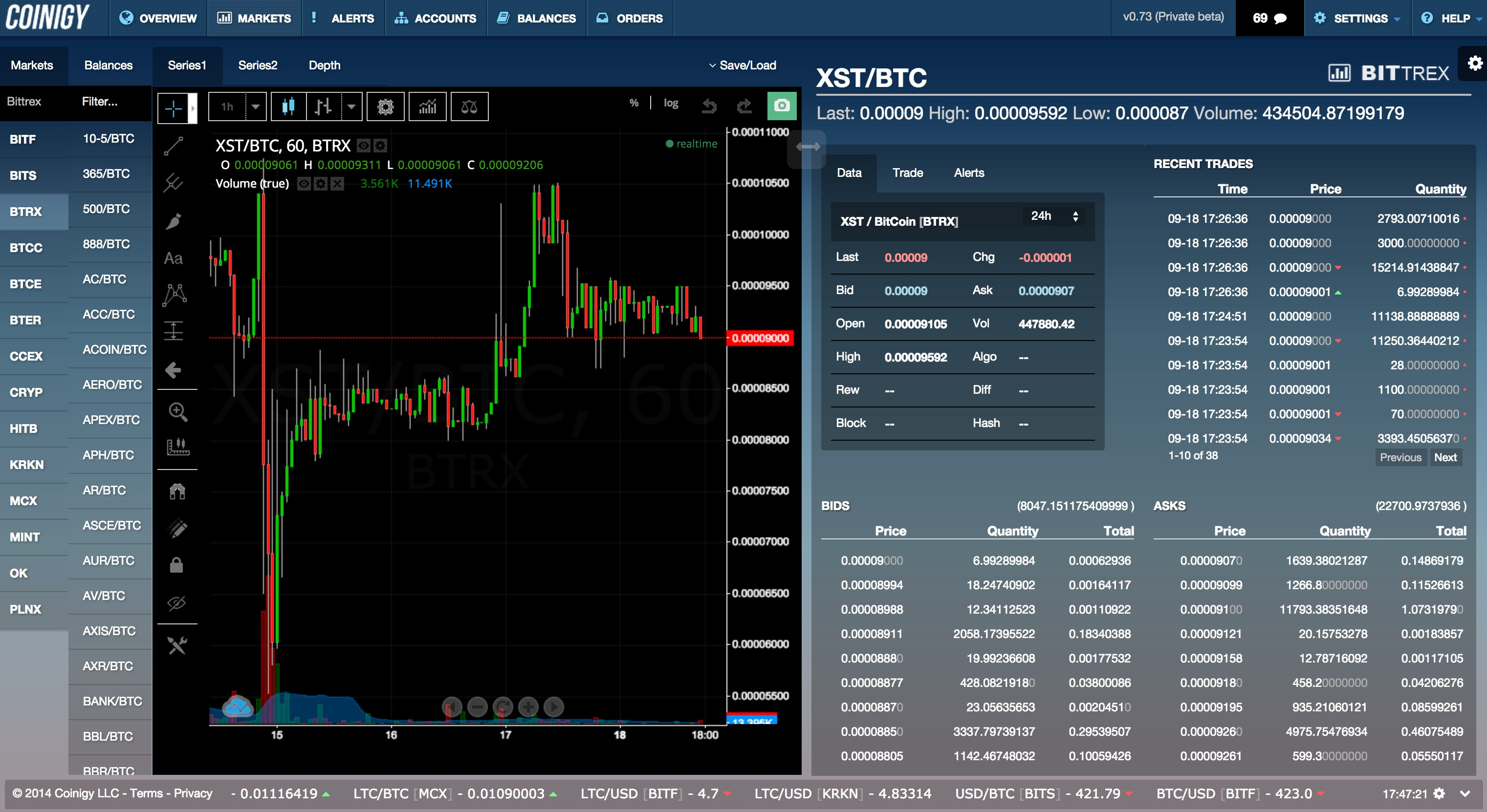Image resolution: width=1487 pixels, height=812 pixels.
Task: Toggle lock all drawing tools
Action: pos(176,564)
